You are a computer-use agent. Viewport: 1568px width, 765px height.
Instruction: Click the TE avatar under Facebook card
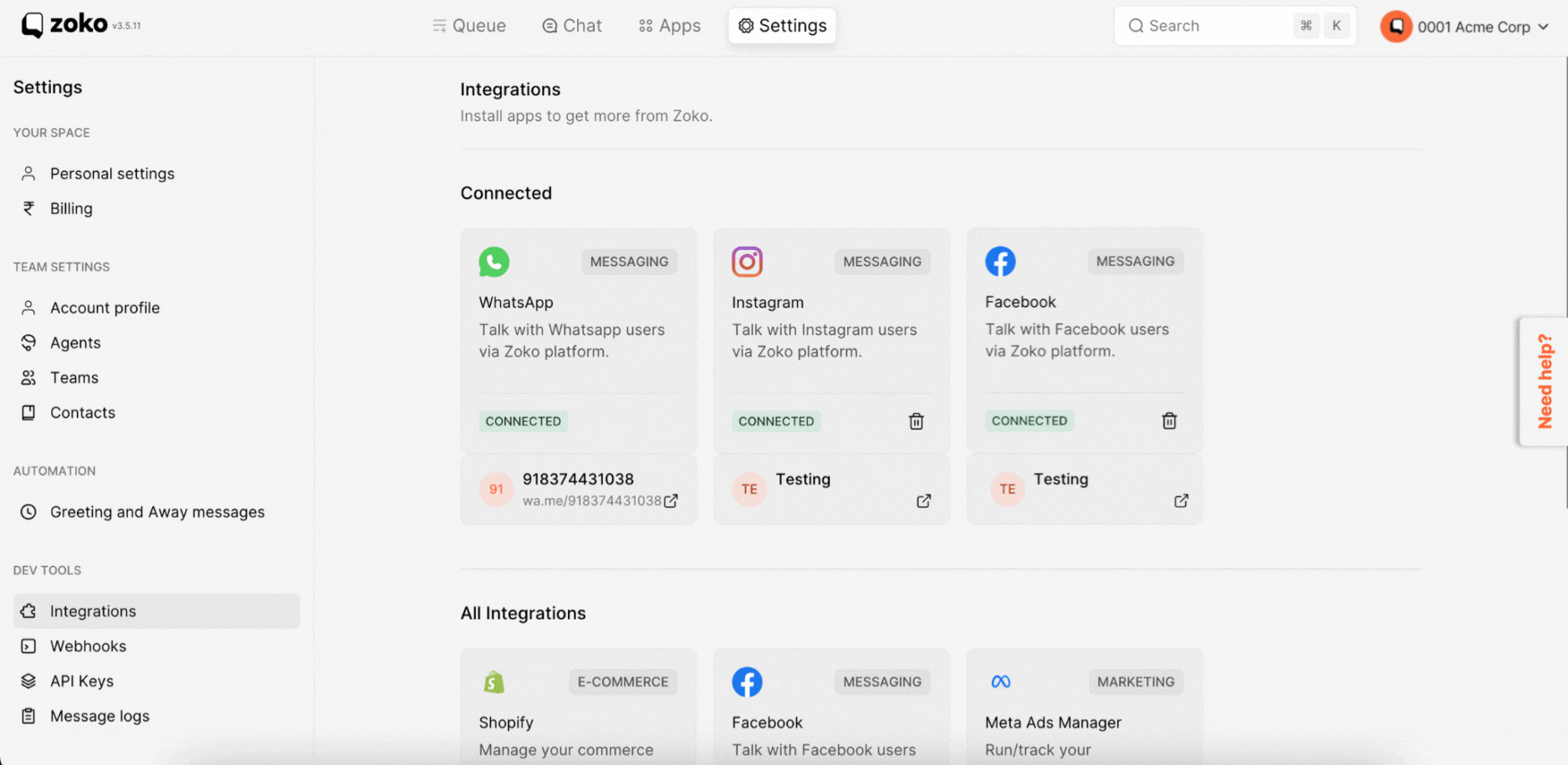click(1008, 489)
